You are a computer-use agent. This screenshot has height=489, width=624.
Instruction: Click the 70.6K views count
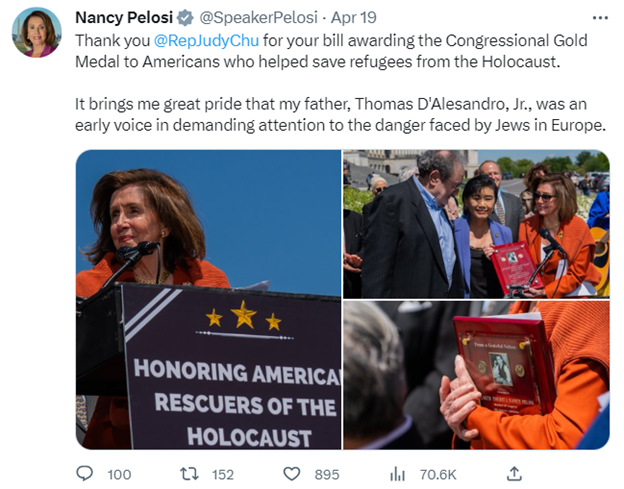437,474
